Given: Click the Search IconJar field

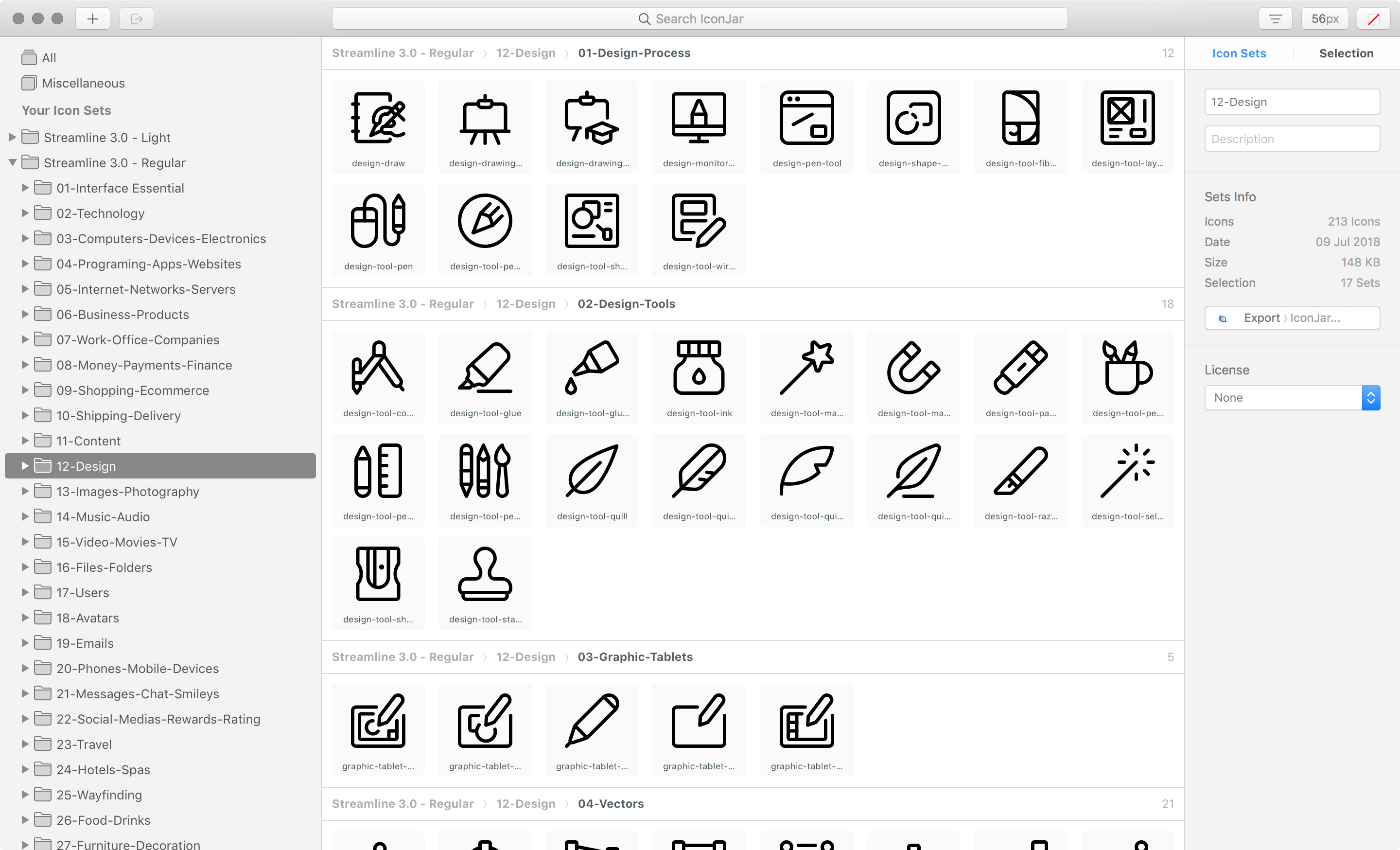Looking at the screenshot, I should [x=700, y=18].
